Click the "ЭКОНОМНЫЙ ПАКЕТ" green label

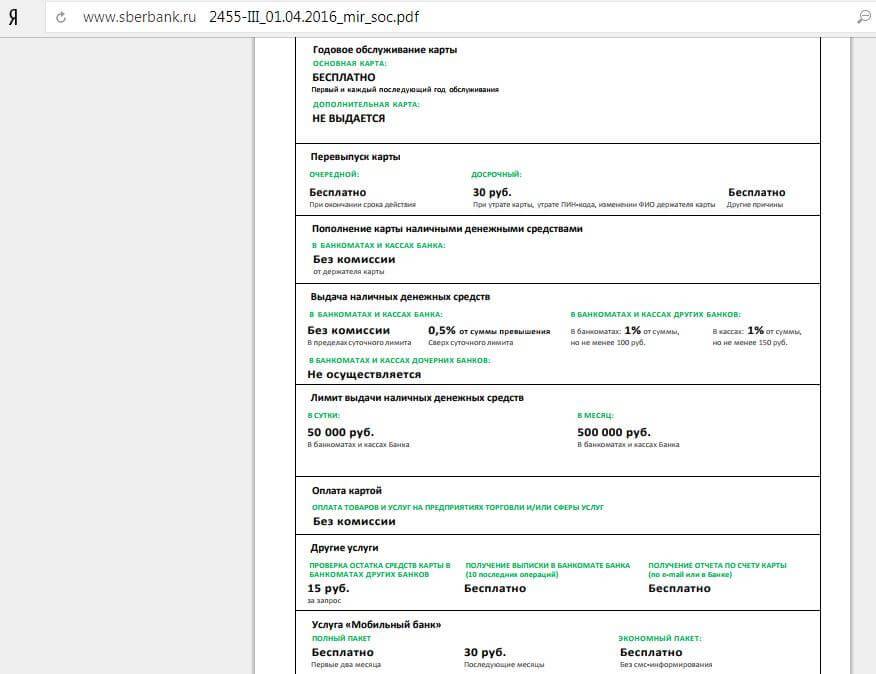pos(660,637)
